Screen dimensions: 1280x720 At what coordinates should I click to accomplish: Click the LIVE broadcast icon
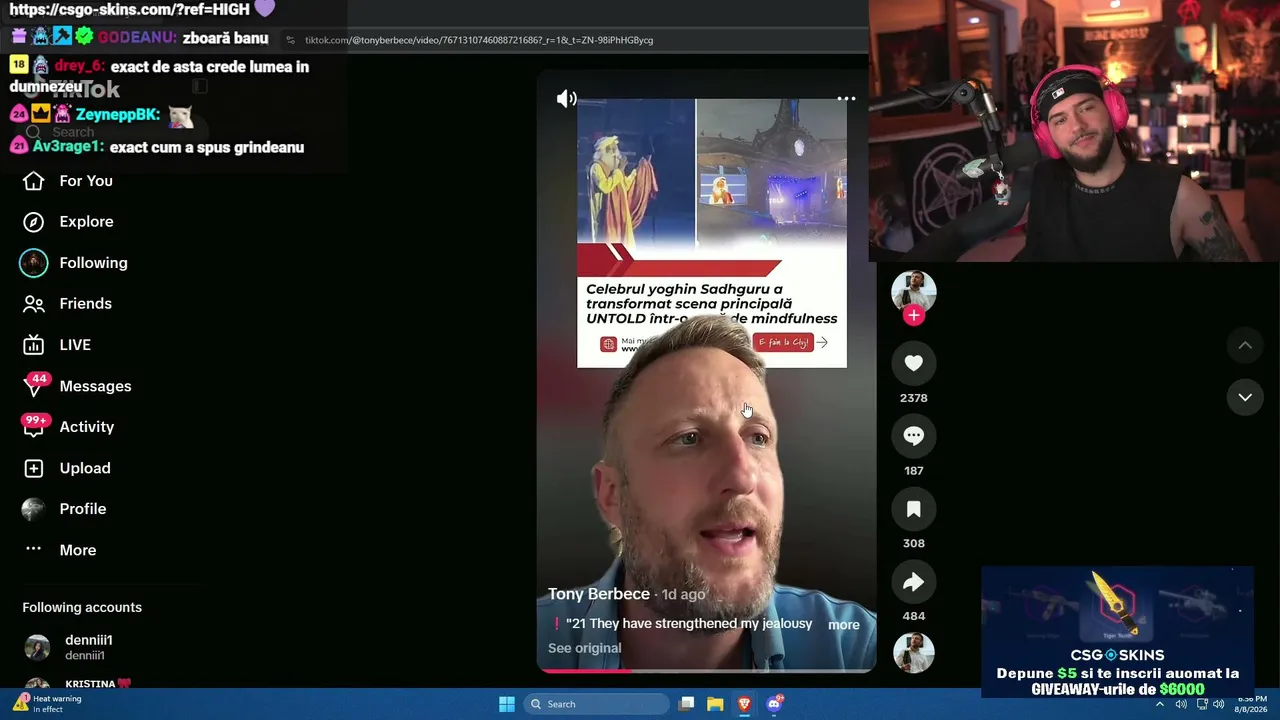click(33, 345)
